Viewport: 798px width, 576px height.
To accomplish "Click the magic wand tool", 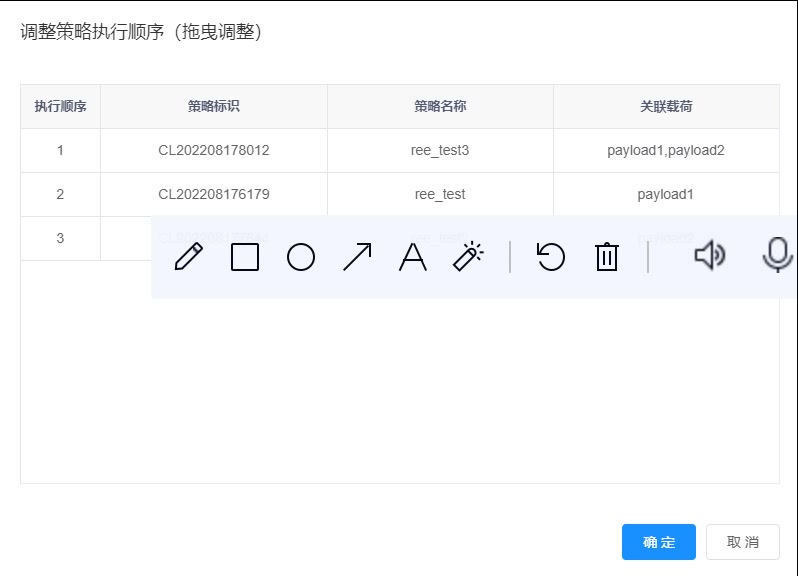I will [468, 257].
